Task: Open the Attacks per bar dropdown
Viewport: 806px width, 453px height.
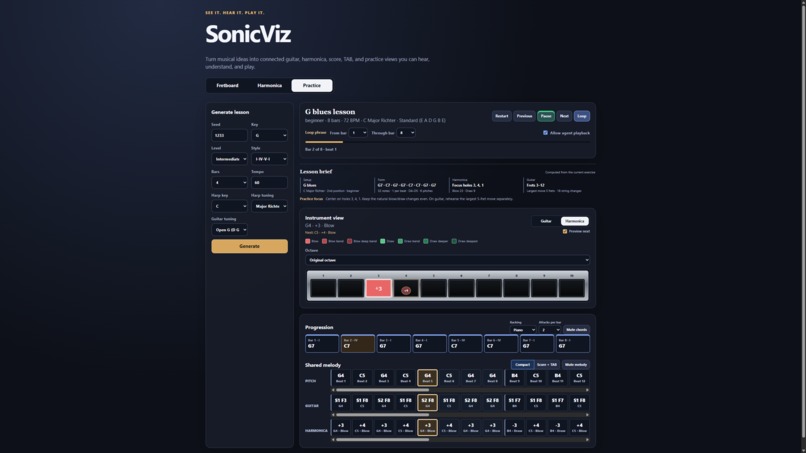Action: (x=549, y=330)
